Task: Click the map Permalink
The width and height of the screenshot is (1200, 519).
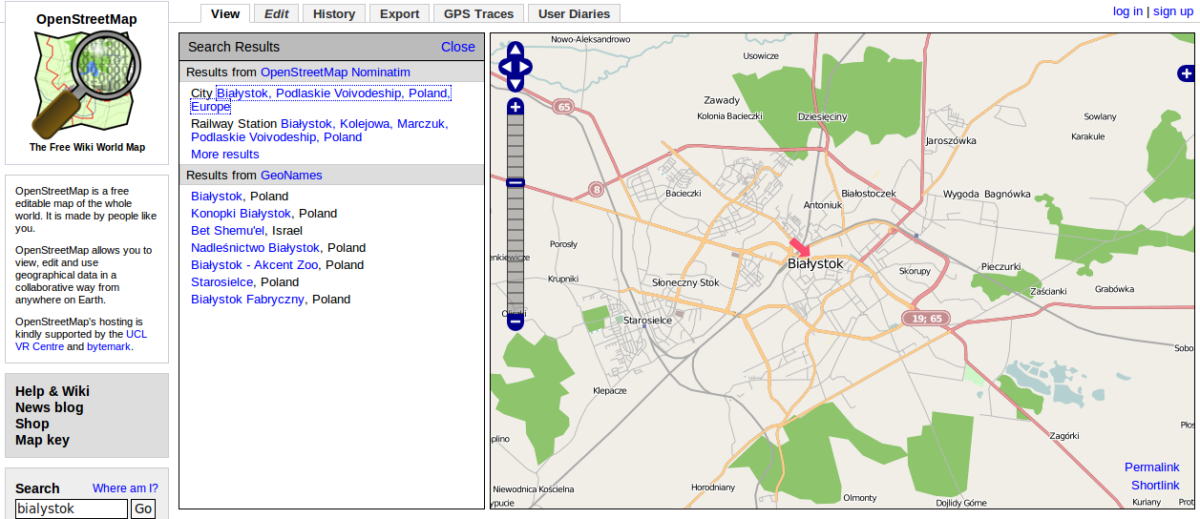Action: [1152, 467]
